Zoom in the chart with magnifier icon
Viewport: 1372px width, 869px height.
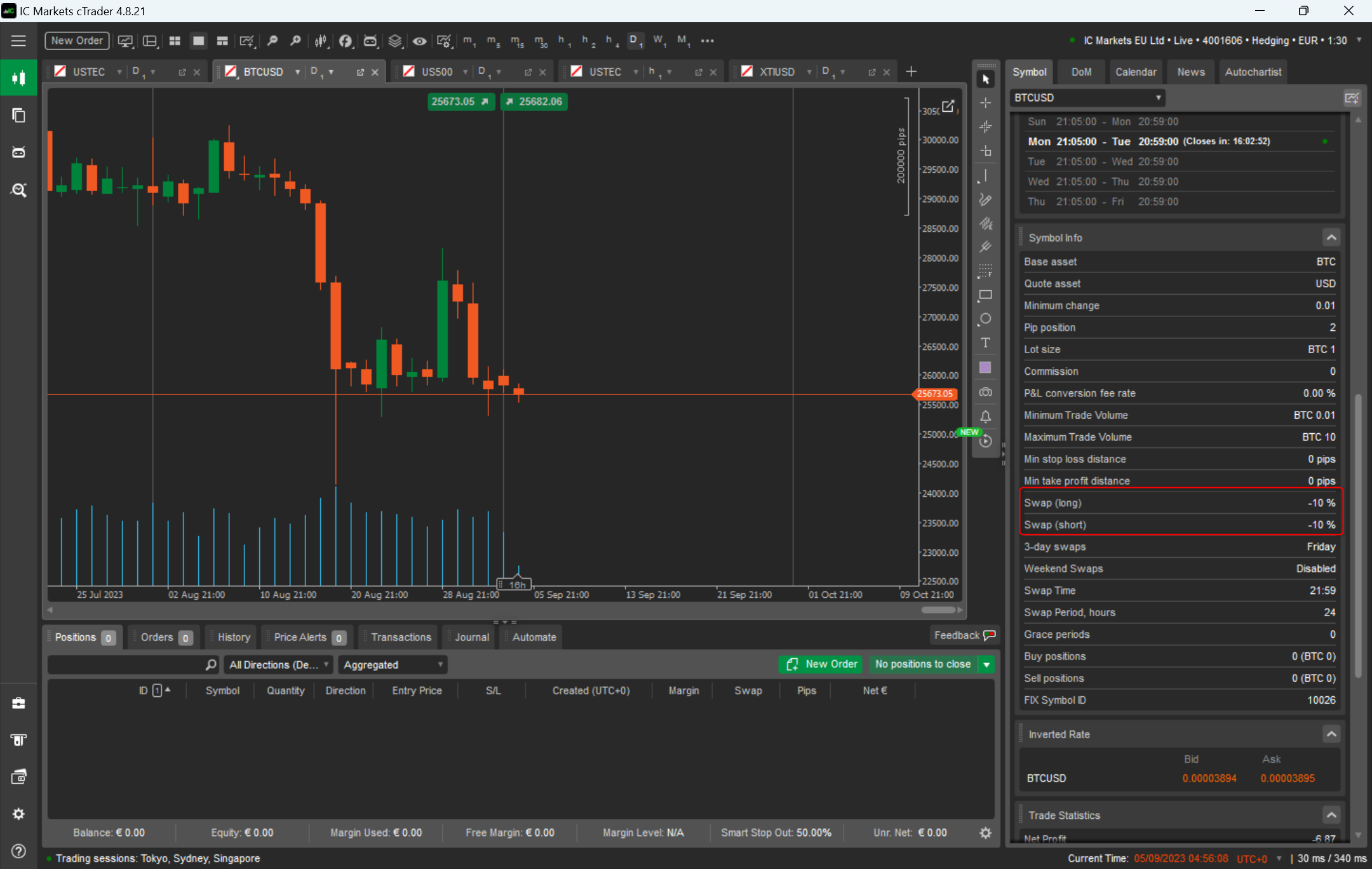pos(295,41)
